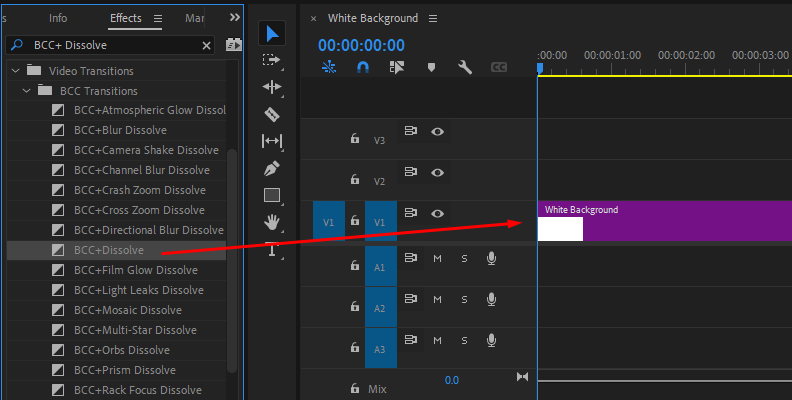Mute audio track A1
792x400 pixels.
(437, 259)
